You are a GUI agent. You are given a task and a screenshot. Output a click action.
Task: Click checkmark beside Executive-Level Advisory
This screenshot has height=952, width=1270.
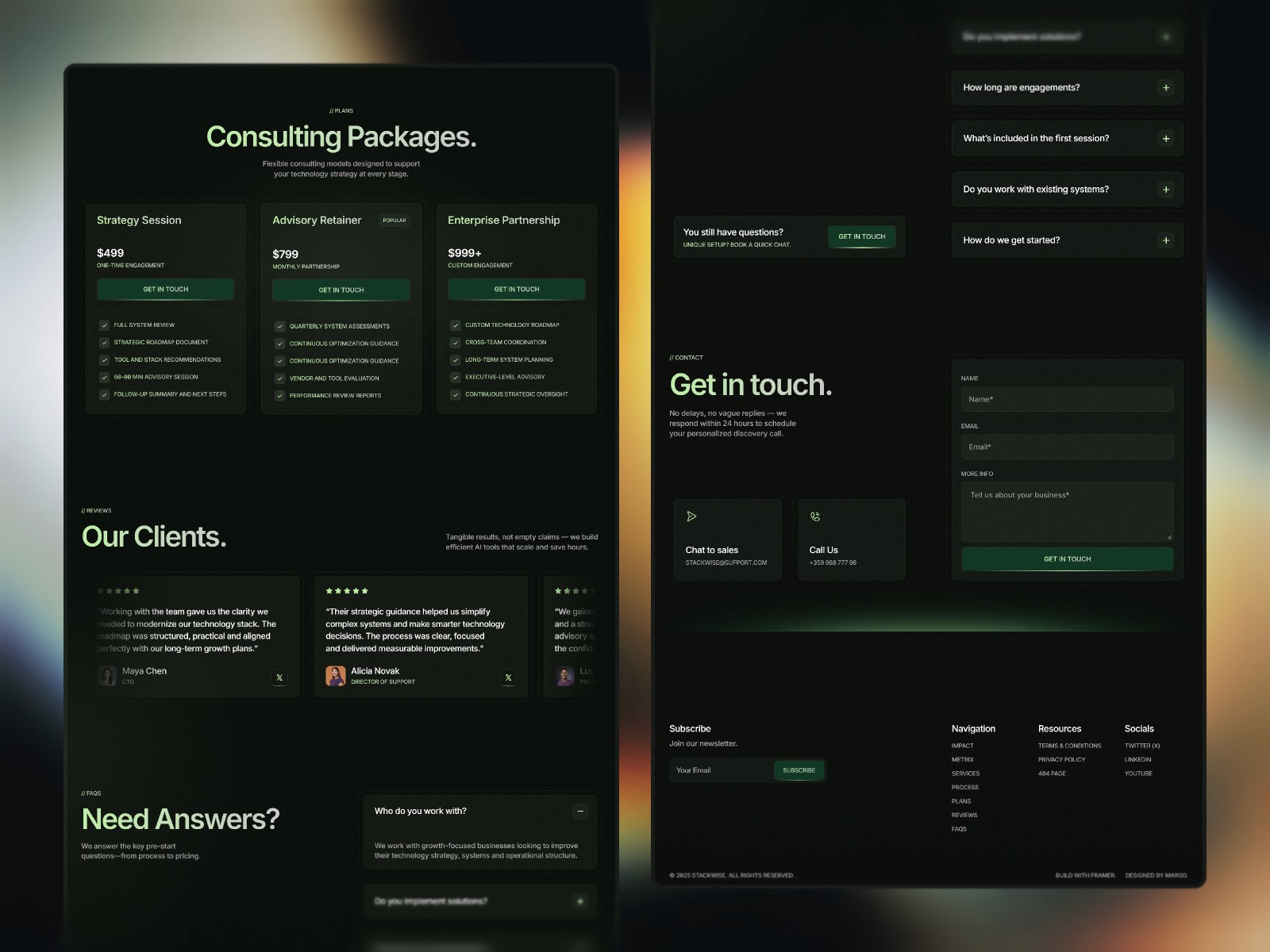(456, 378)
